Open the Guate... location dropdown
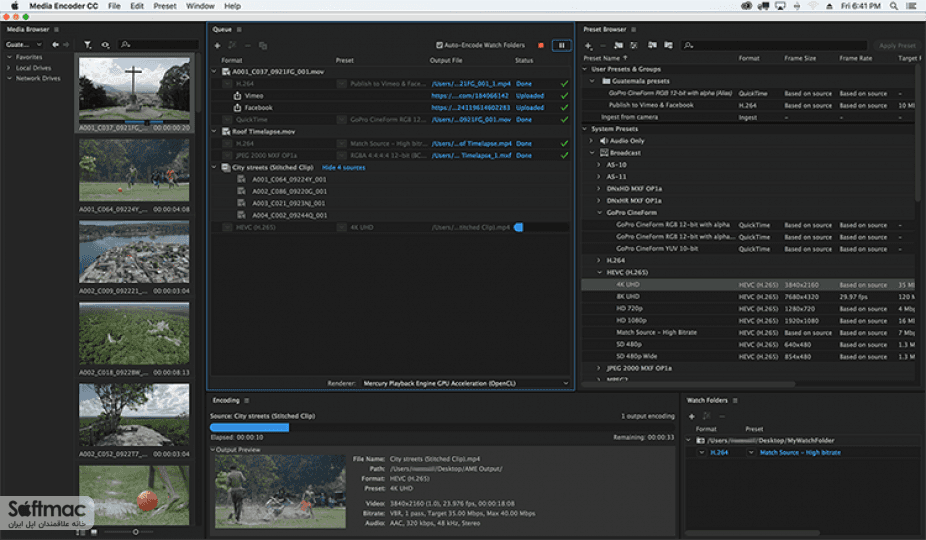The width and height of the screenshot is (926, 540). [24, 45]
